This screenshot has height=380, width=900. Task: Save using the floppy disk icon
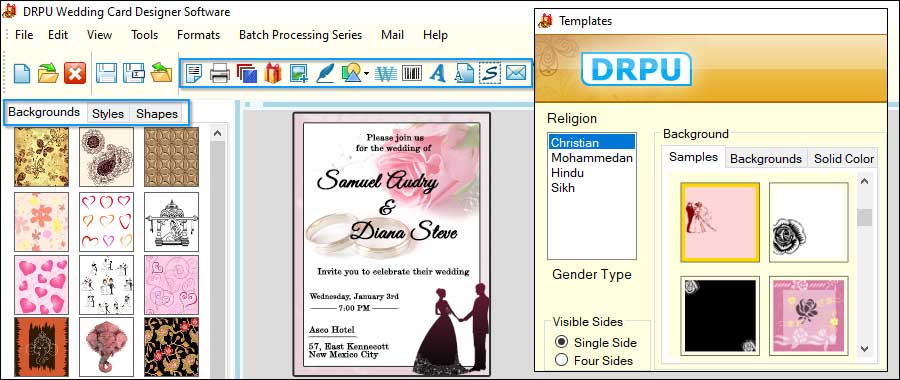[106, 73]
